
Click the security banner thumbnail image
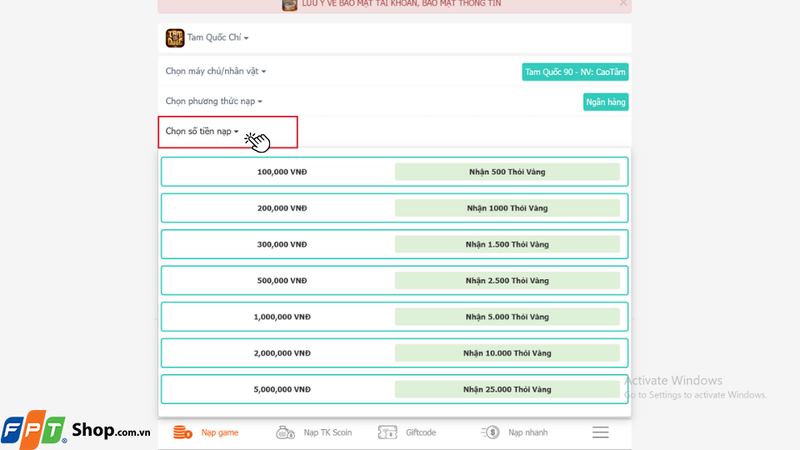(289, 5)
